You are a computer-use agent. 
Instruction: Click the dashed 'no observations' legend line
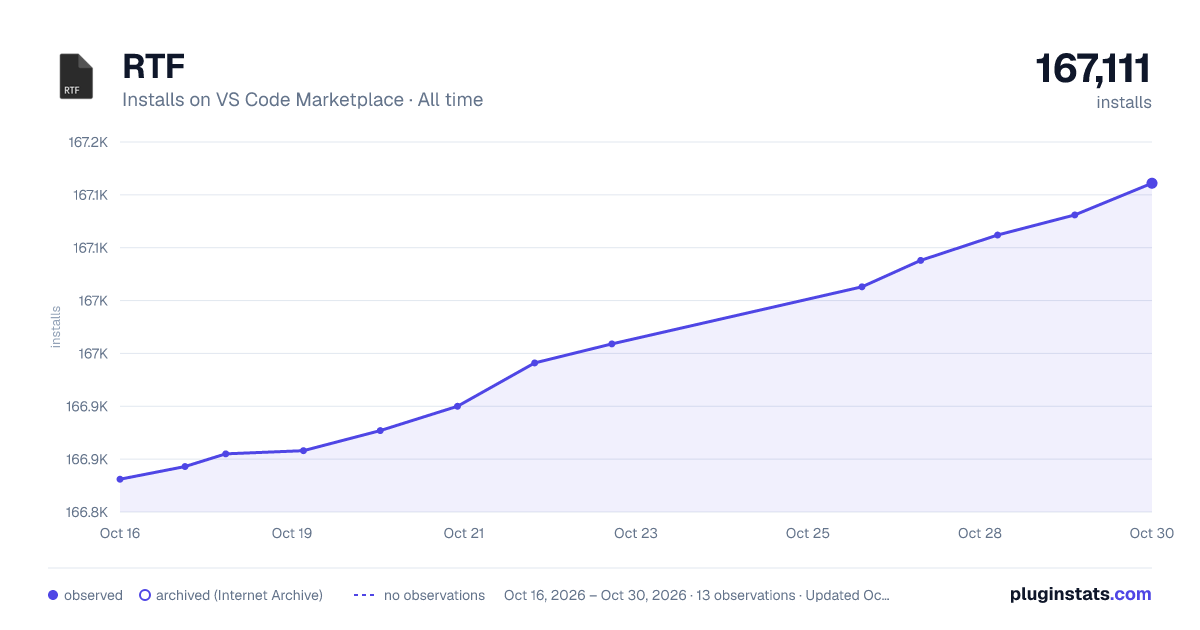click(x=364, y=595)
